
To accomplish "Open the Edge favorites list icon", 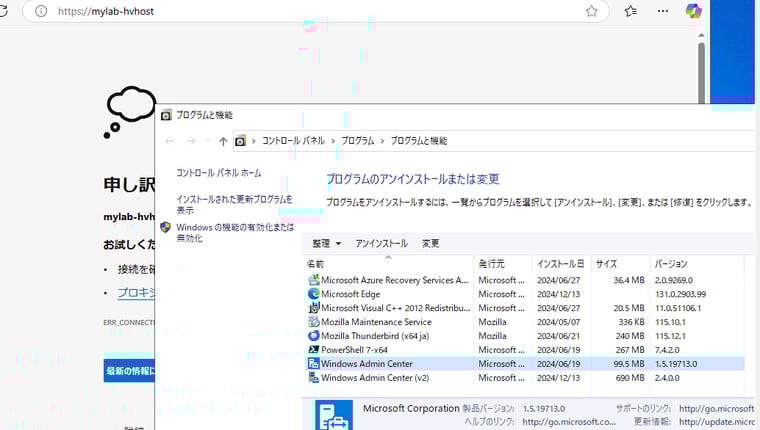I will coord(631,11).
